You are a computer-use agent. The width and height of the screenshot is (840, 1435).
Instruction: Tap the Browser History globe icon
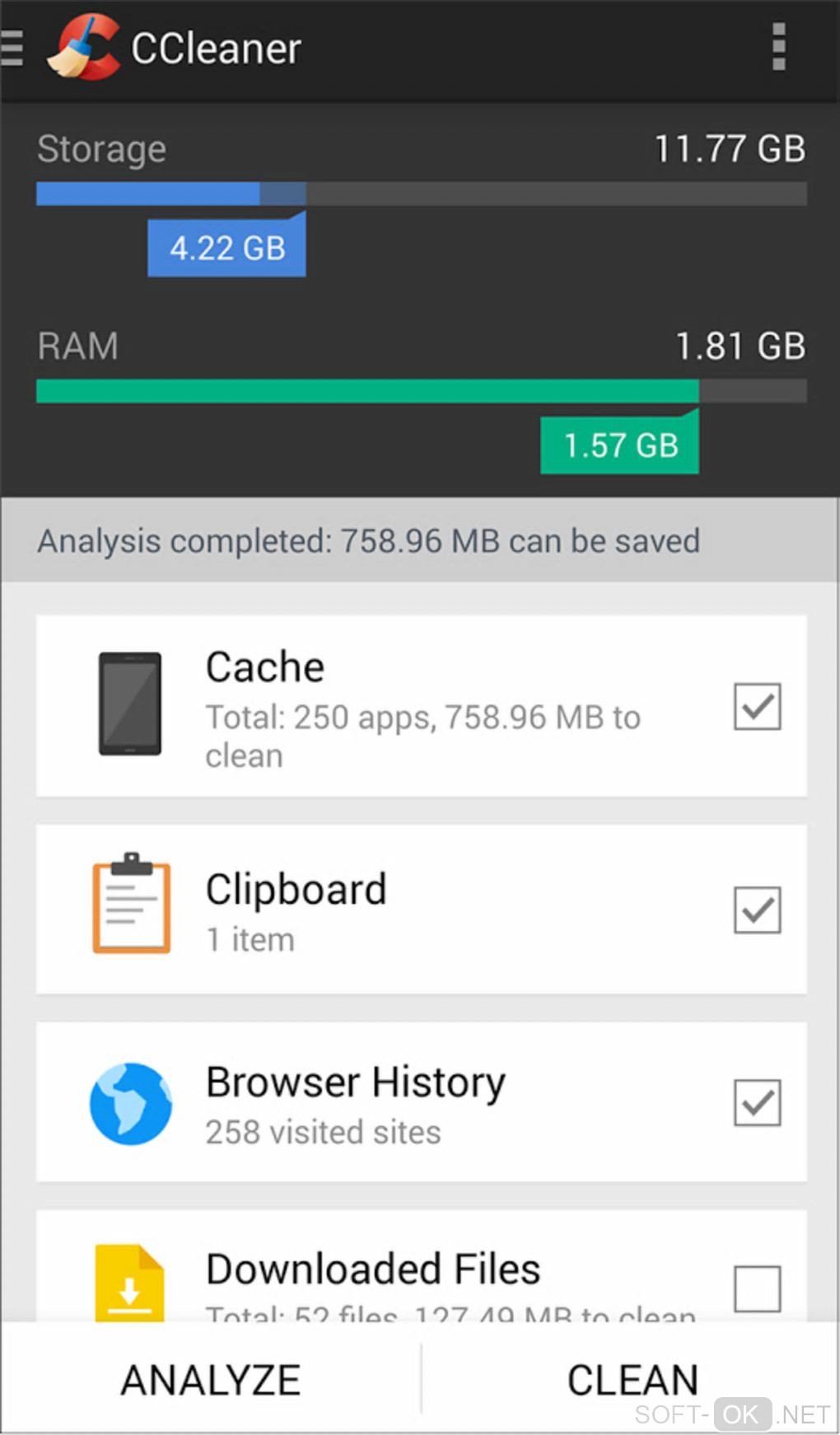131,1103
